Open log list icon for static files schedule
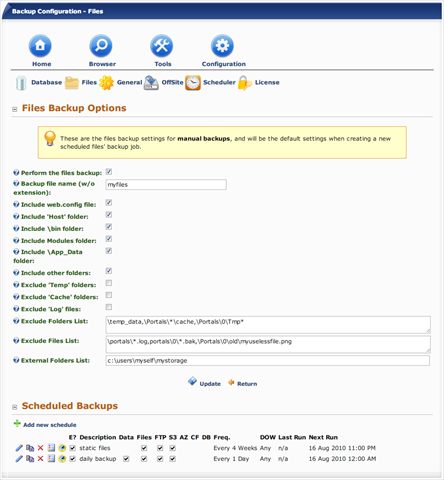444x480 pixels. click(51, 448)
